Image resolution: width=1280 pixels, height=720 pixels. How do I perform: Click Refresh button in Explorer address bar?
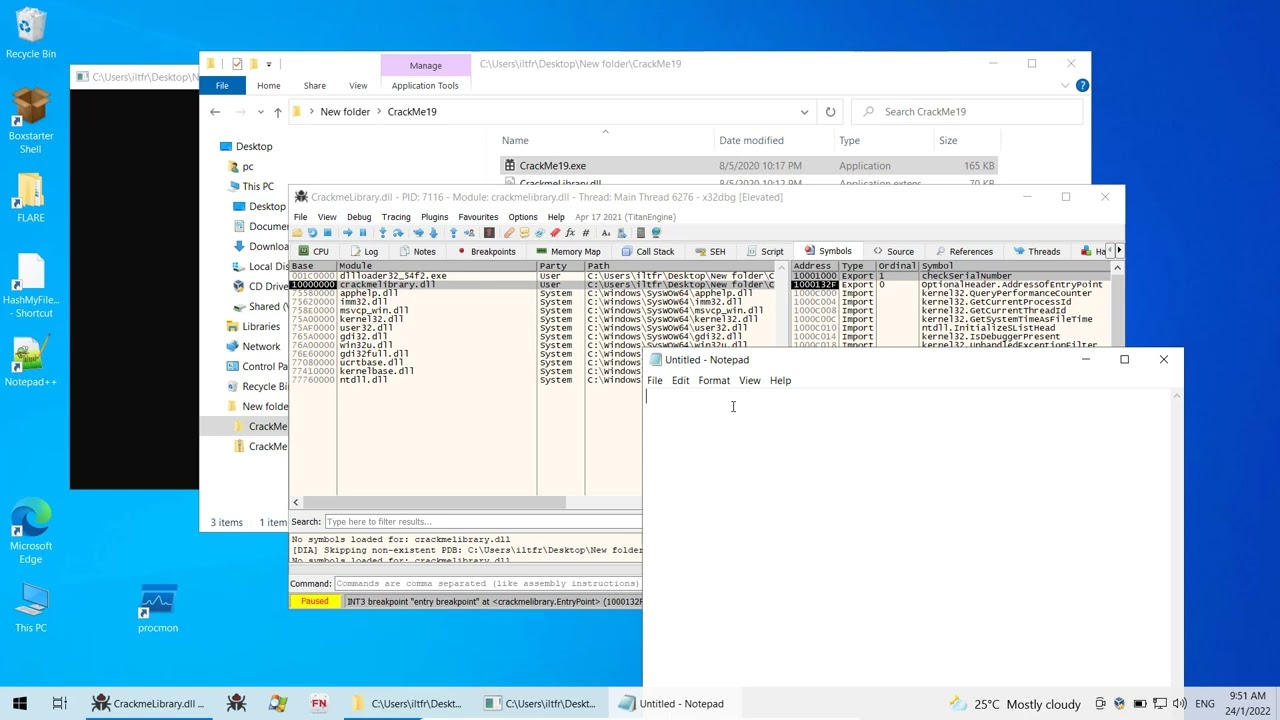(x=830, y=112)
